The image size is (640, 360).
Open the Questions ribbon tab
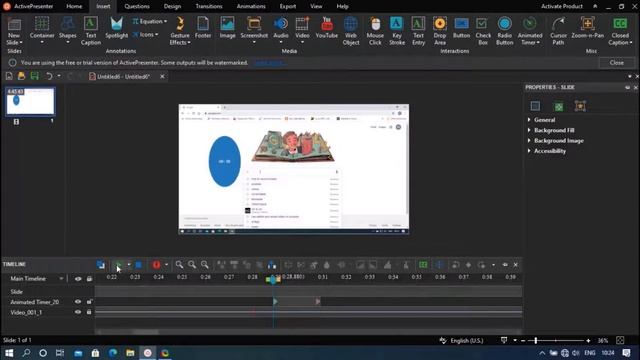137,6
